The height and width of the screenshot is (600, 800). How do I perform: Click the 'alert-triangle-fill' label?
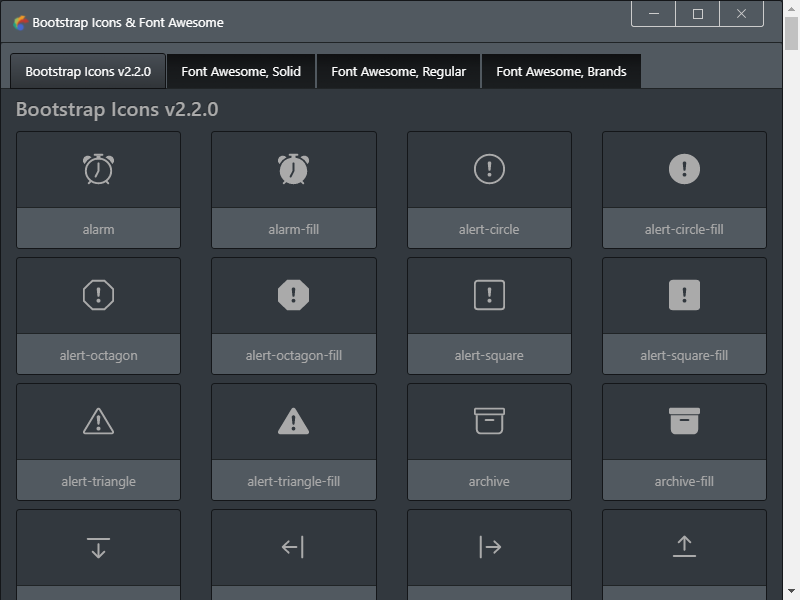point(294,482)
